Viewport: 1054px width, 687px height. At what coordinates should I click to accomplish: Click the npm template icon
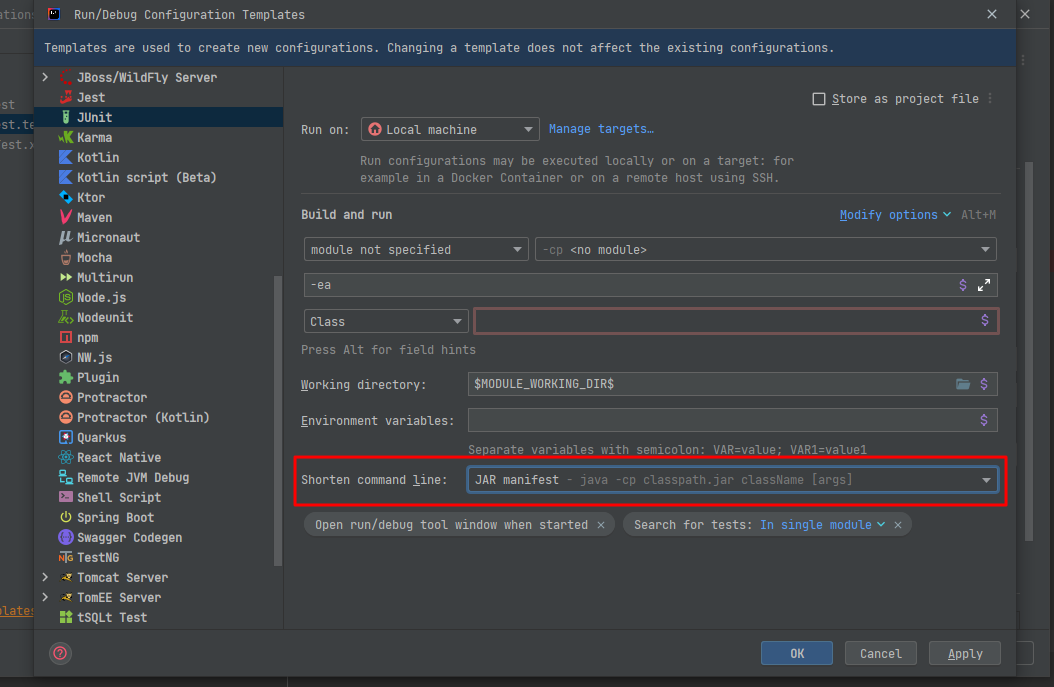pos(66,337)
